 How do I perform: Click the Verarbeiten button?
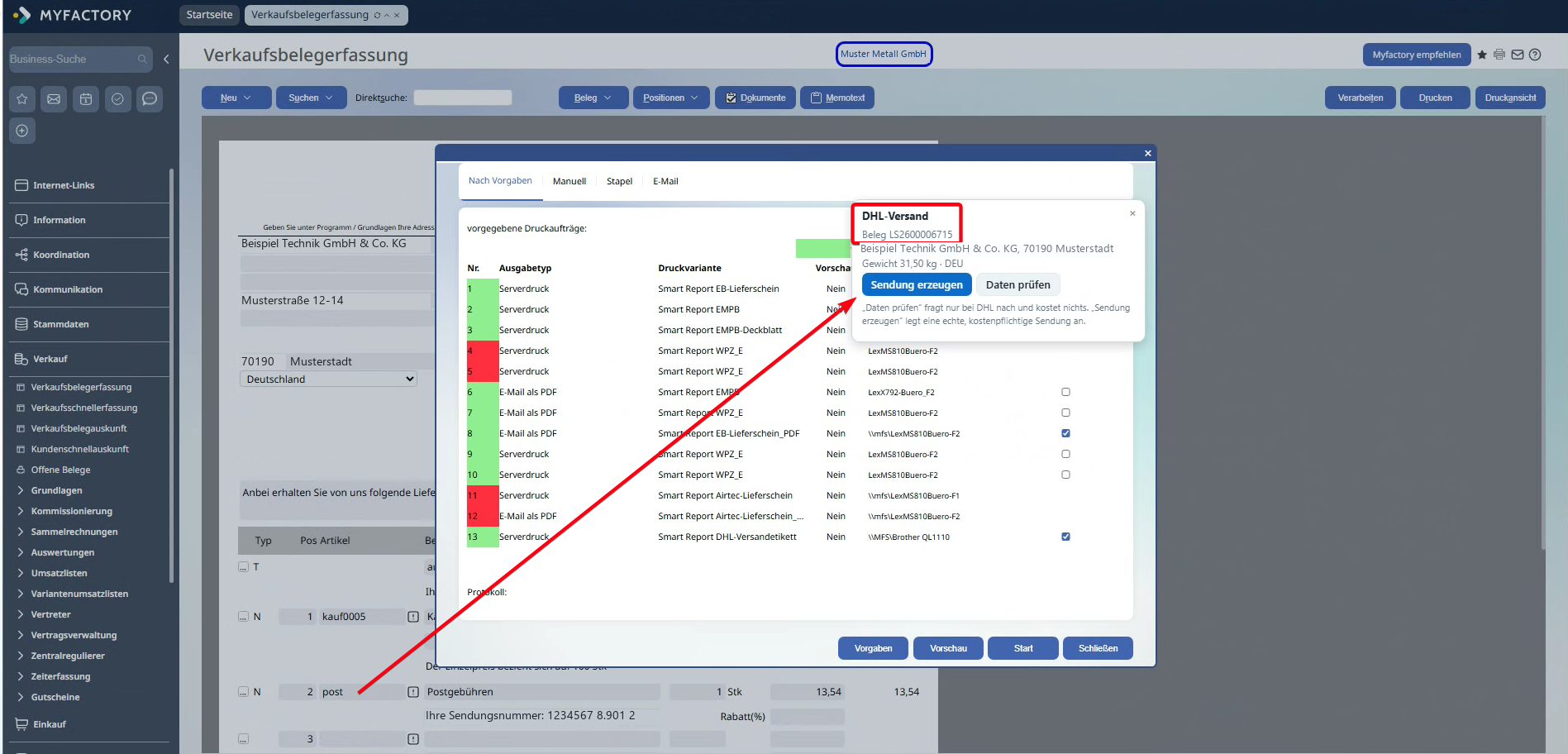[1361, 98]
